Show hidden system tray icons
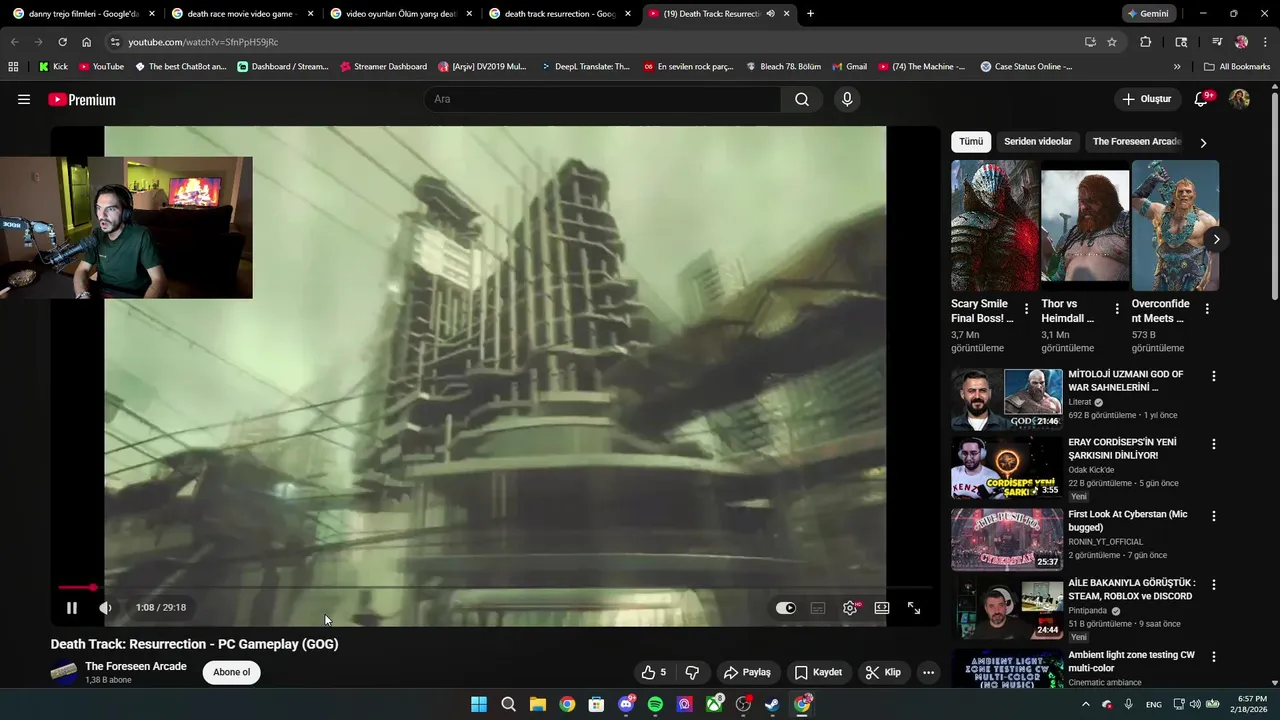Screen dimensions: 1280x720 [1086, 704]
